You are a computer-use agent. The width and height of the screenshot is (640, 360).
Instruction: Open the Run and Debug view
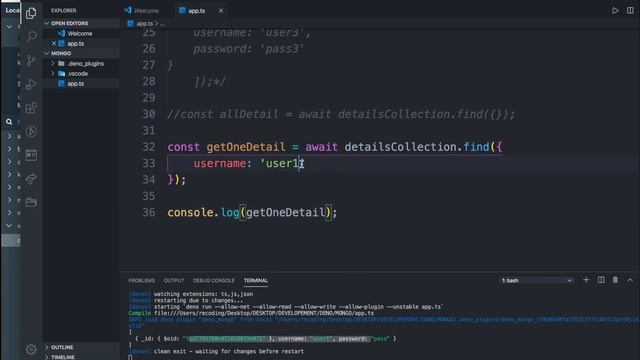coord(31,84)
